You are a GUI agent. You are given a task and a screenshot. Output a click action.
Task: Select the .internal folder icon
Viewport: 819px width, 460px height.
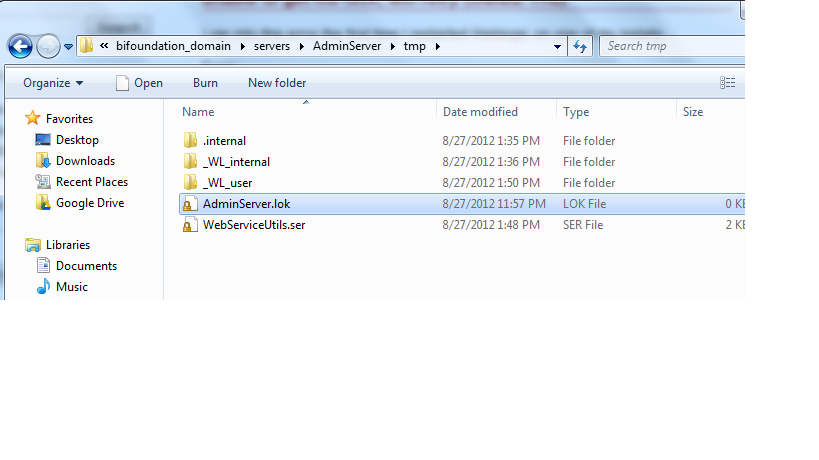tap(190, 141)
